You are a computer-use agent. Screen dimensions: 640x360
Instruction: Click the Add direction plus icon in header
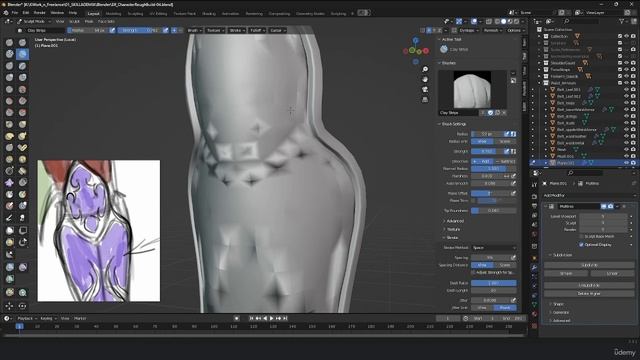point(174,30)
